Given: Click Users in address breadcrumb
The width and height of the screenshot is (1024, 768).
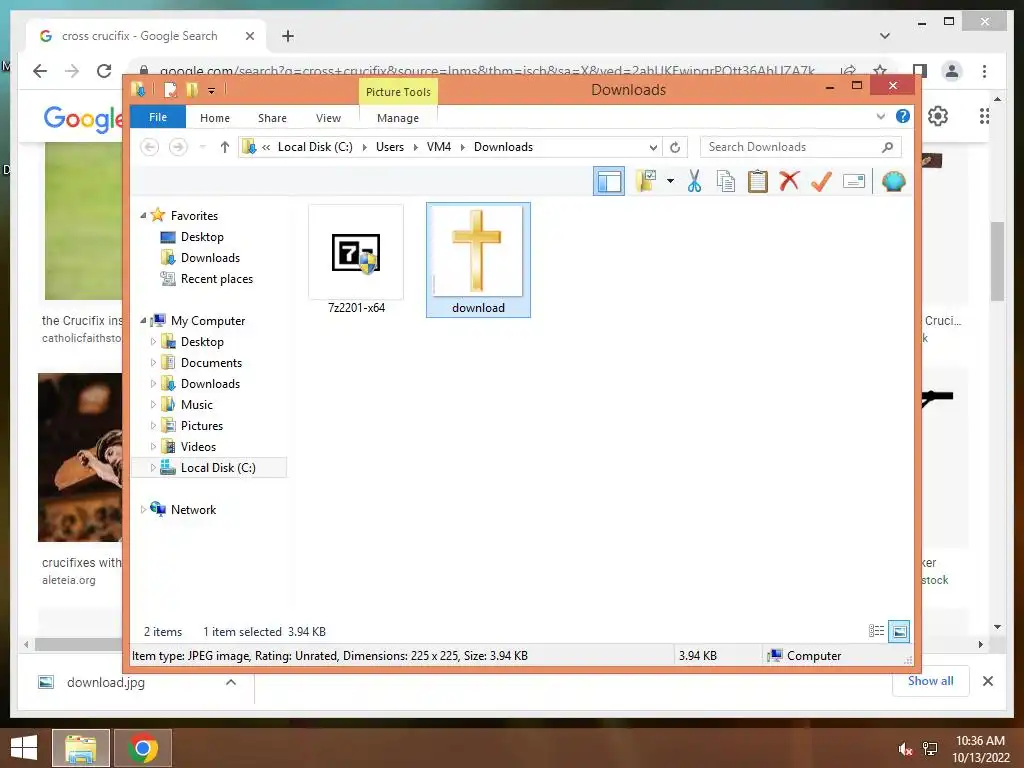Looking at the screenshot, I should (x=390, y=147).
